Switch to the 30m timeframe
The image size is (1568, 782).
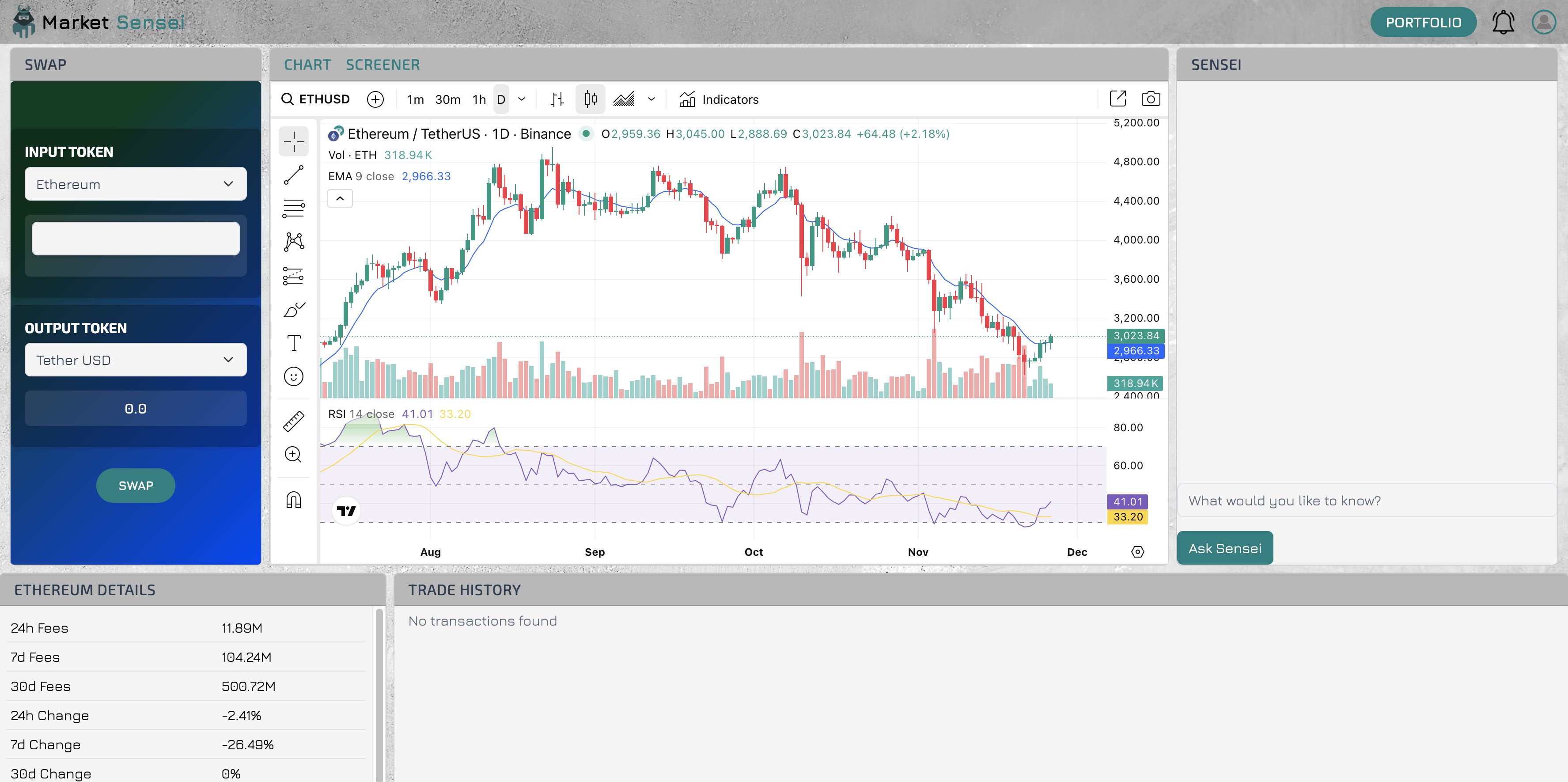pos(447,99)
